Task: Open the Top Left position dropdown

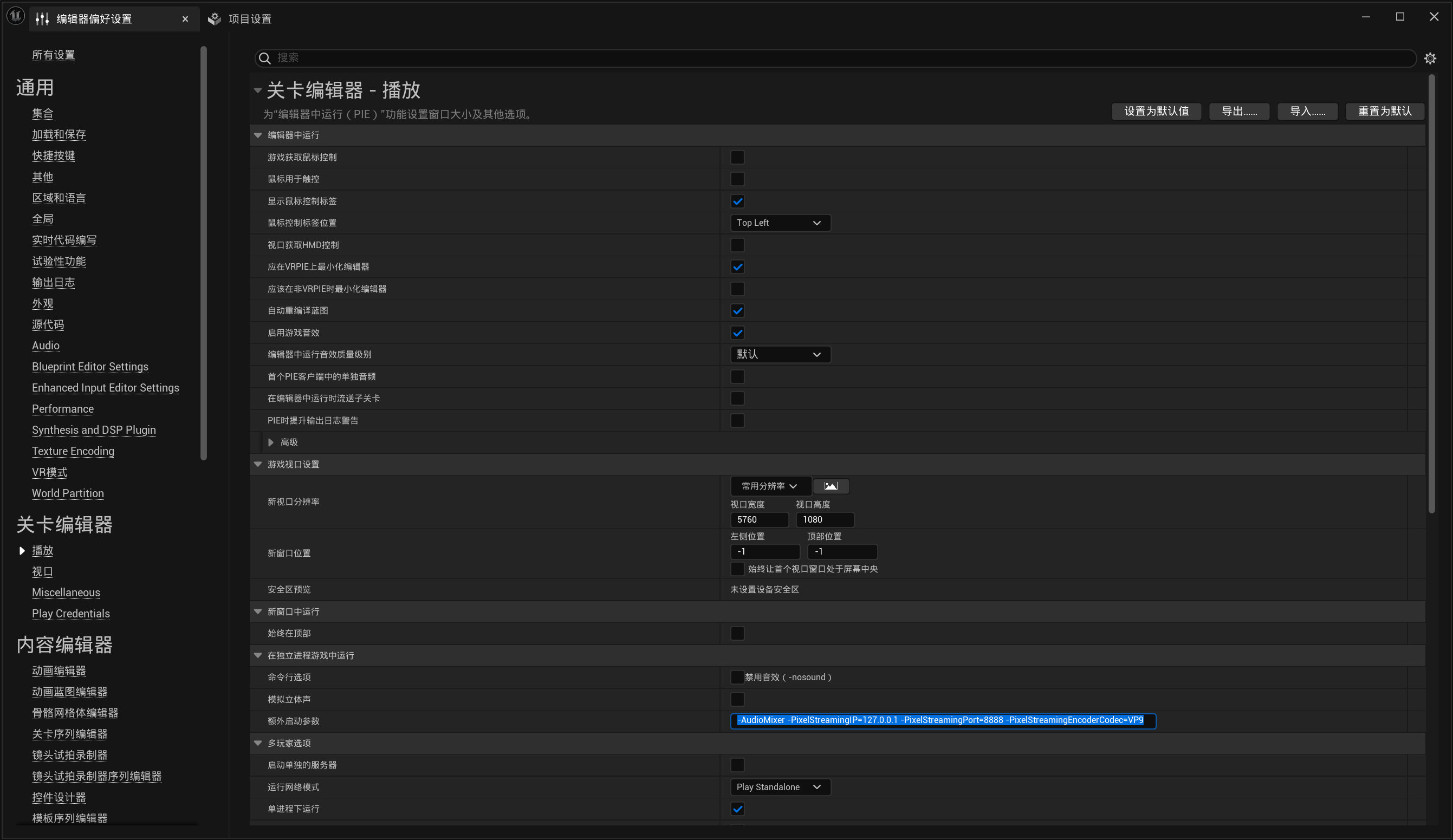Action: coord(780,223)
